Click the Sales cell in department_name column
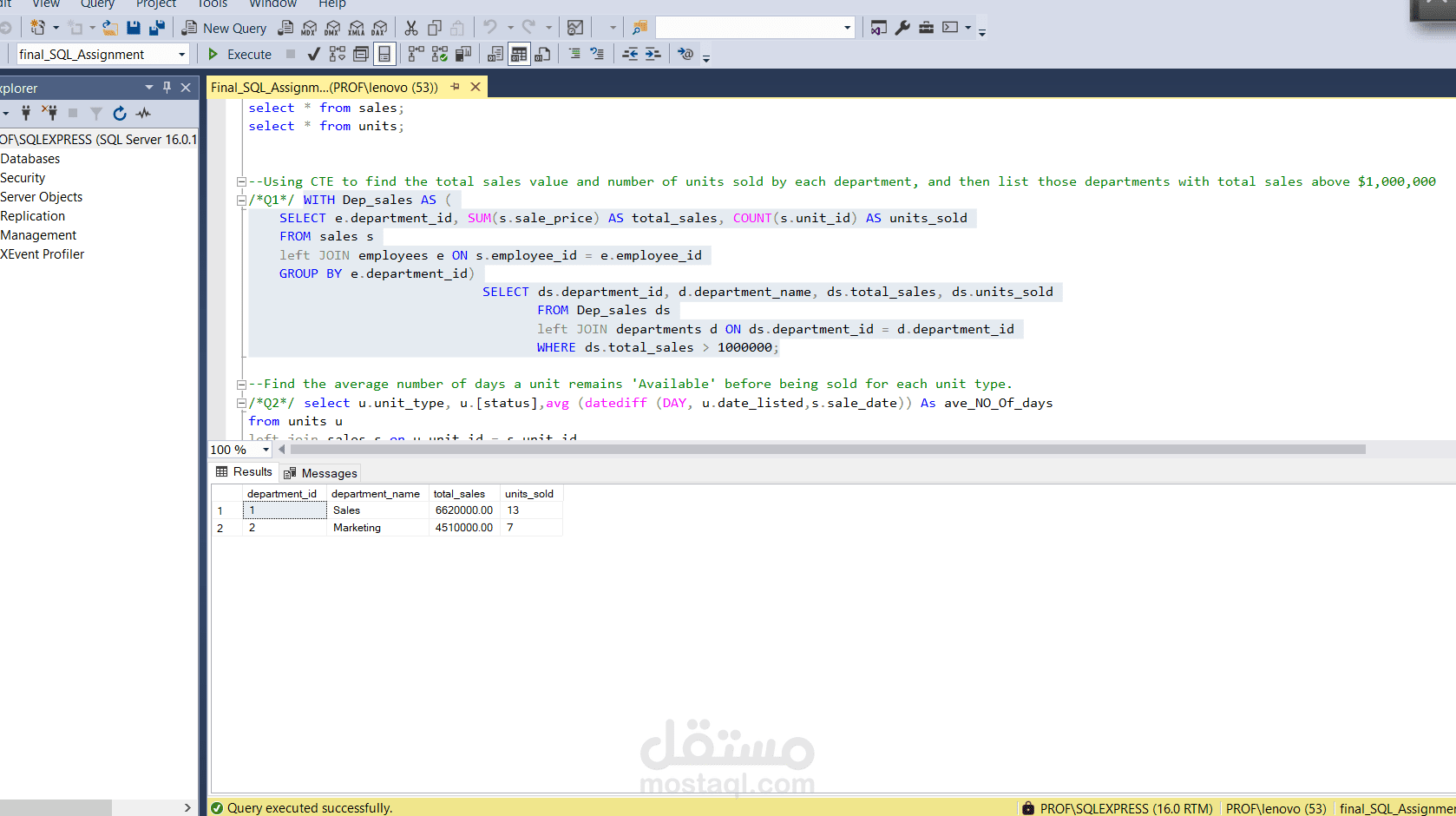This screenshot has width=1456, height=816. coord(378,510)
